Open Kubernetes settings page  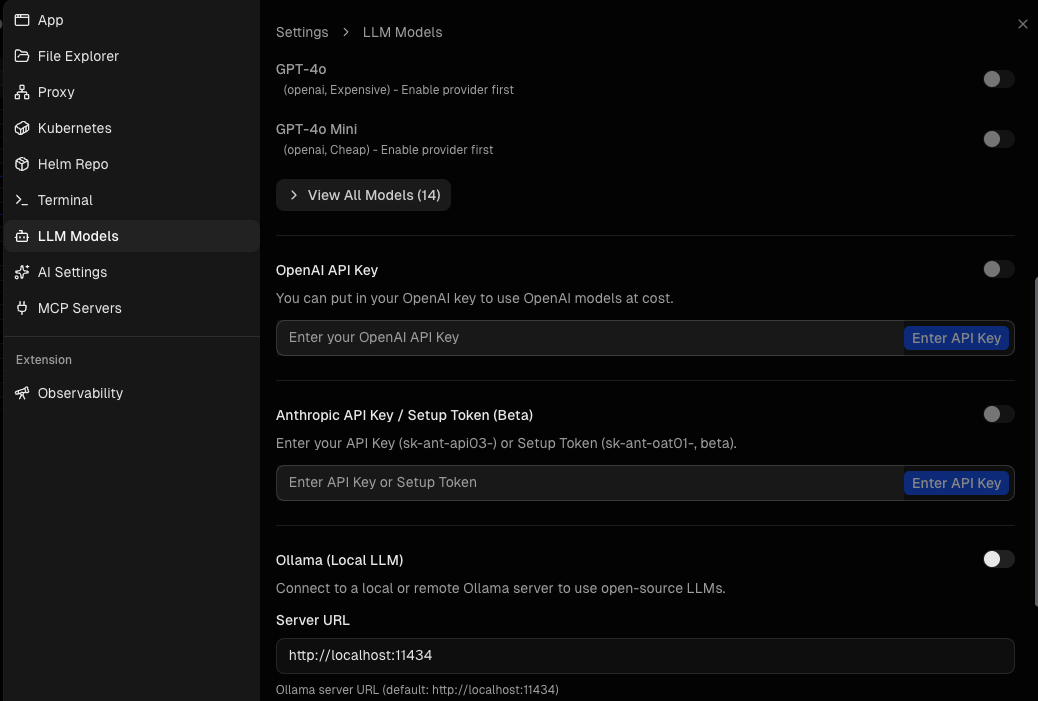(x=132, y=128)
